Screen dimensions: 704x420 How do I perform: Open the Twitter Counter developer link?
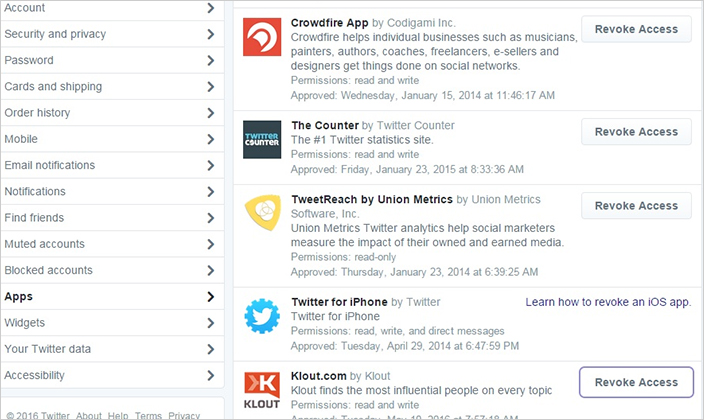(415, 125)
